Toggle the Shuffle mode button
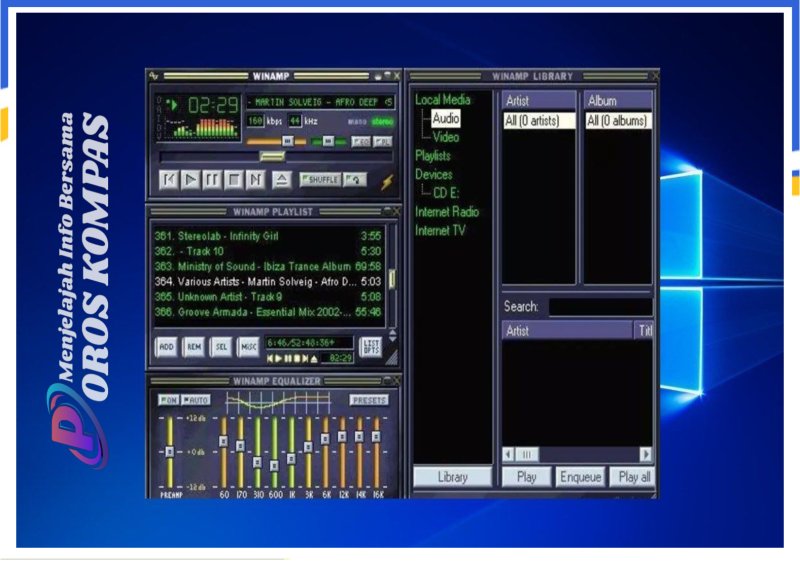 (319, 180)
